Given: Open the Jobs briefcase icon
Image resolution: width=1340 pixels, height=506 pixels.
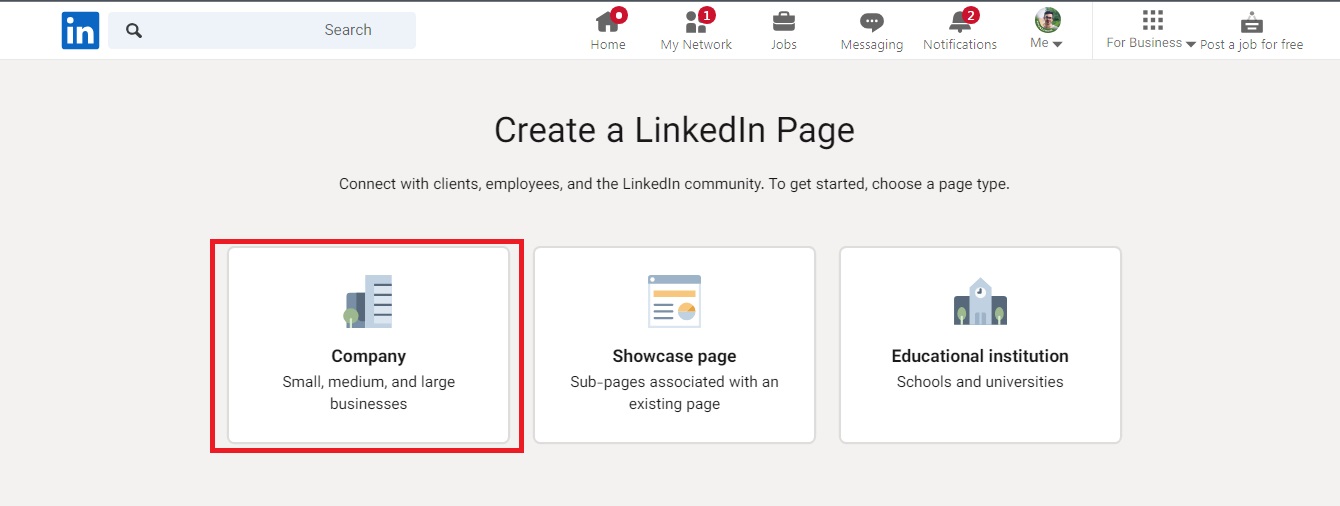Looking at the screenshot, I should pyautogui.click(x=784, y=21).
